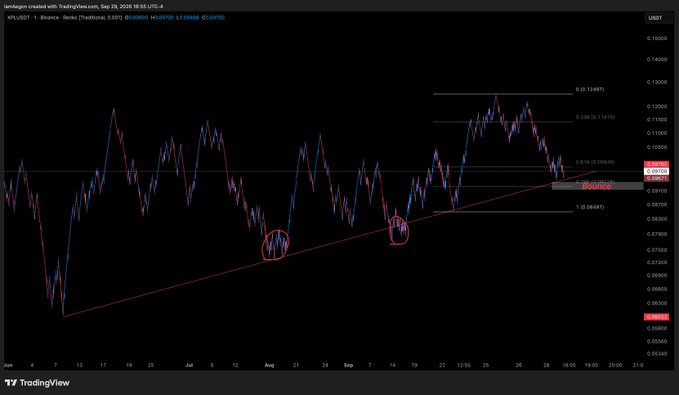Click the 17 date label on time axis
Viewport: 679px width, 395px height.
coord(103,366)
